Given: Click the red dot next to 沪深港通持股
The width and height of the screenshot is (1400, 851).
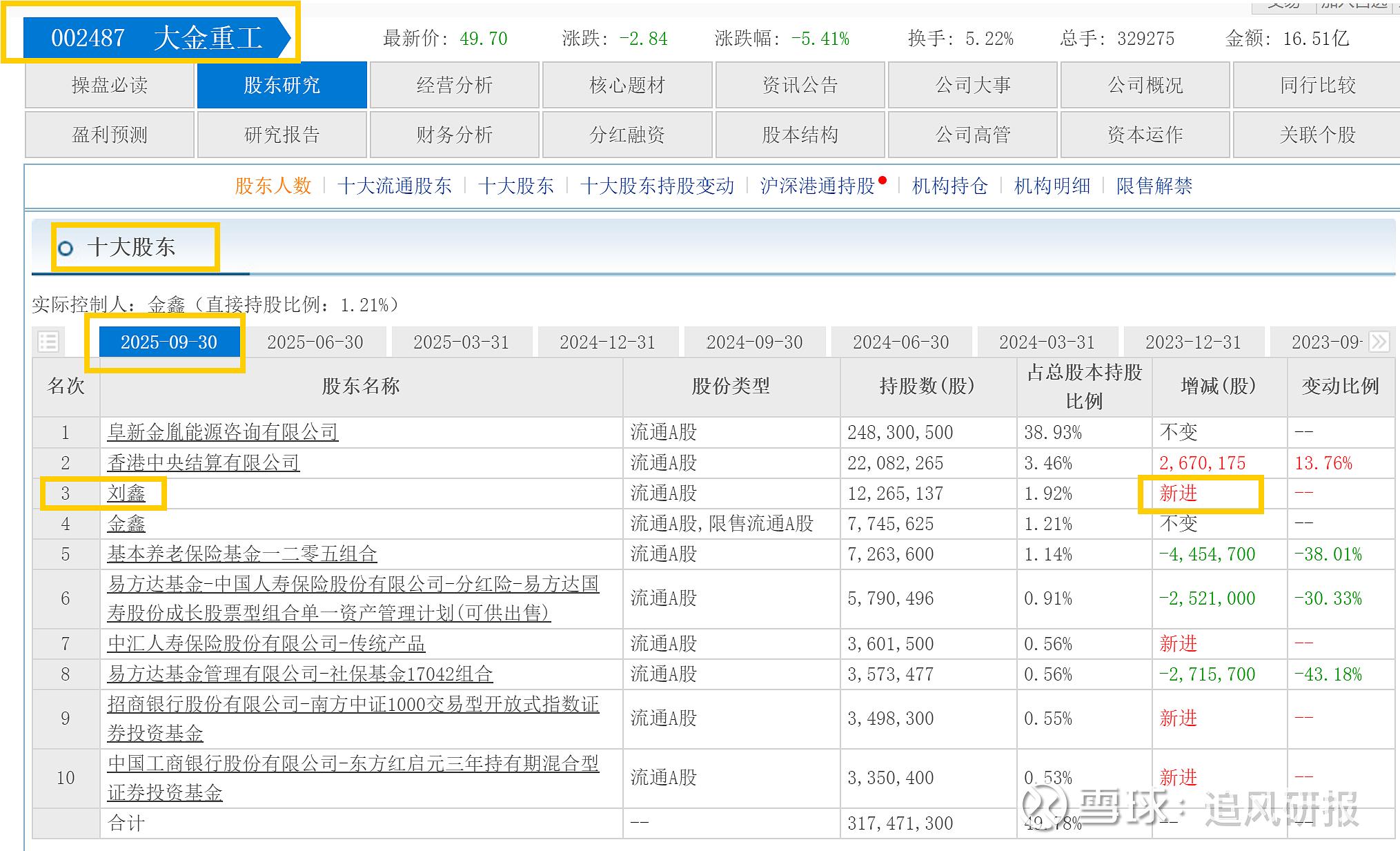Looking at the screenshot, I should 883,181.
